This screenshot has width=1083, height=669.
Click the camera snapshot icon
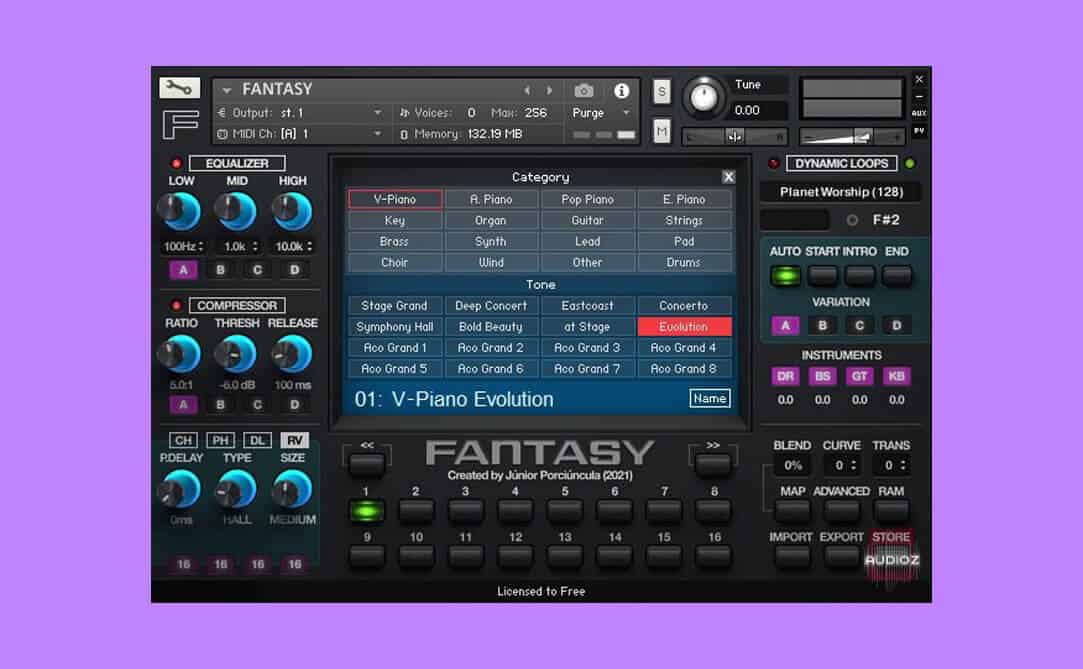click(584, 90)
